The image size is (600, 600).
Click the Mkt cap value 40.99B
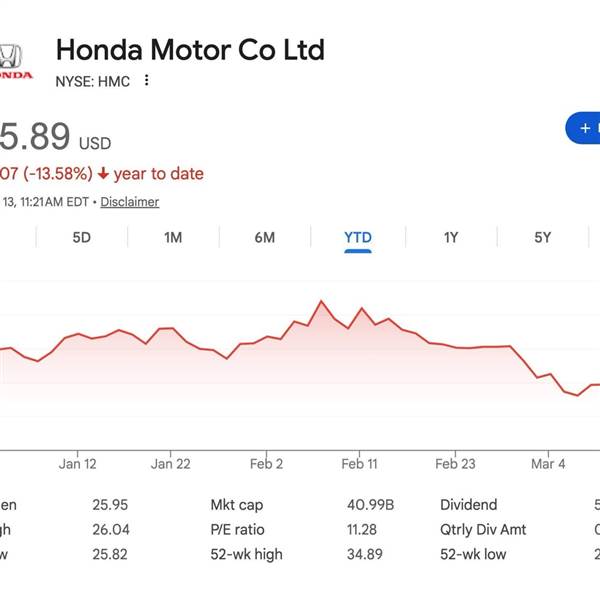click(355, 506)
